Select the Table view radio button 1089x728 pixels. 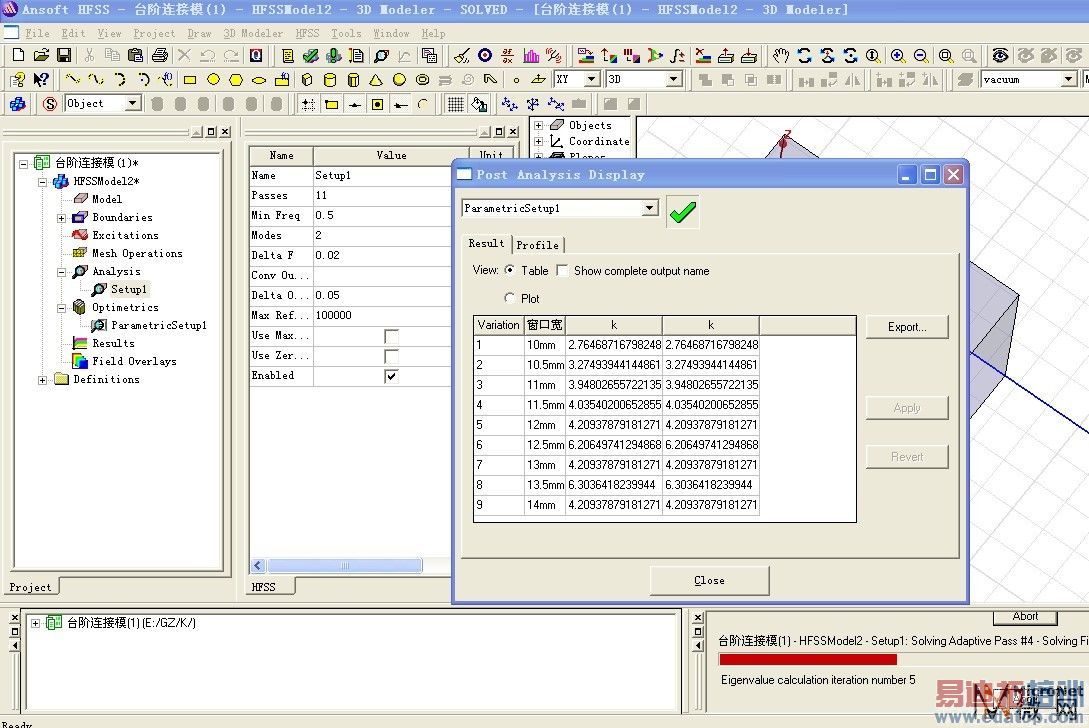coord(510,270)
